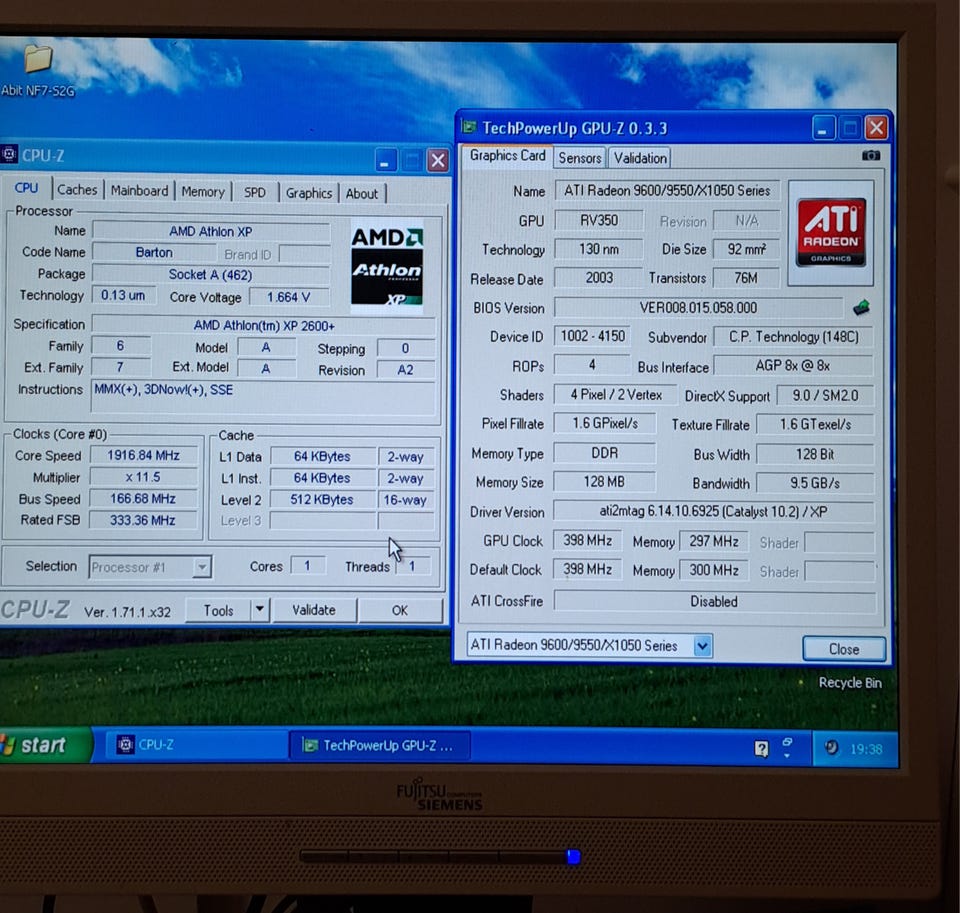Select the Graphics Card tab in GPU-Z
The height and width of the screenshot is (913, 960).
coord(508,156)
